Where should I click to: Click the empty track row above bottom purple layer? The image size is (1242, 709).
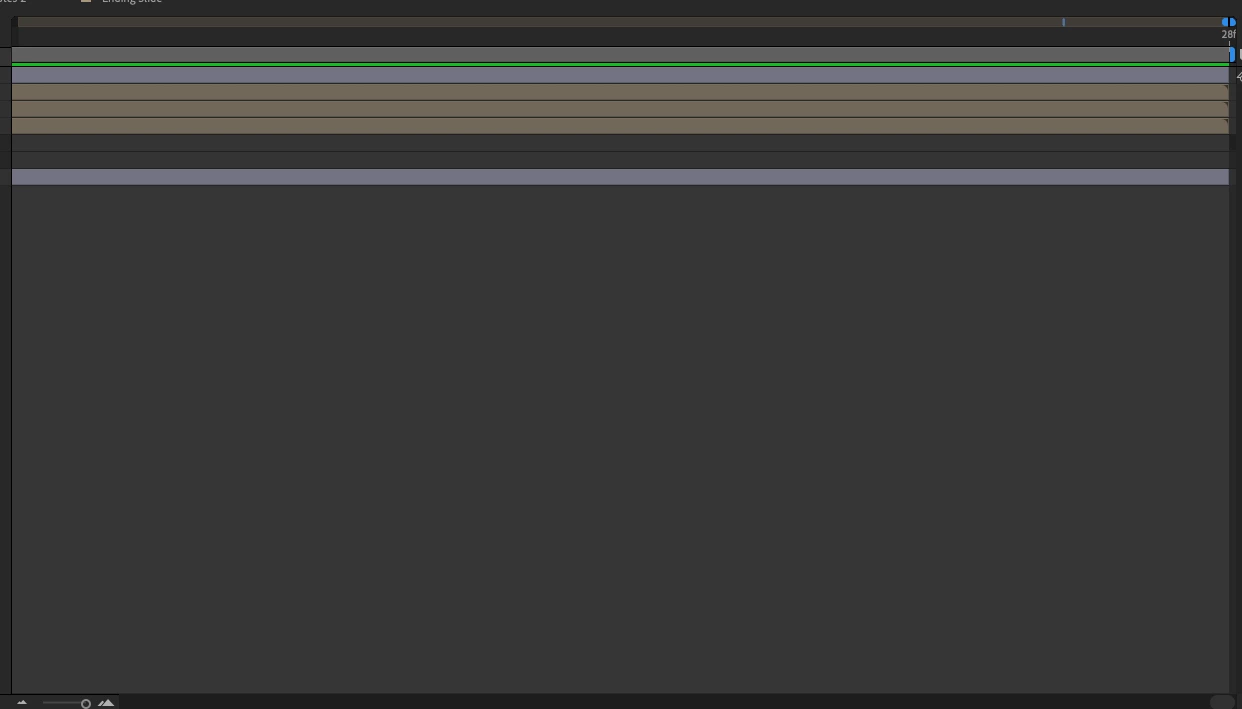[x=620, y=160]
